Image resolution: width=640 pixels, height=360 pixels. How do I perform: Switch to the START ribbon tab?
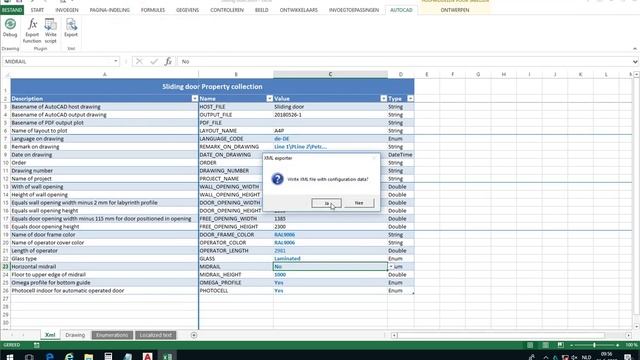click(37, 10)
